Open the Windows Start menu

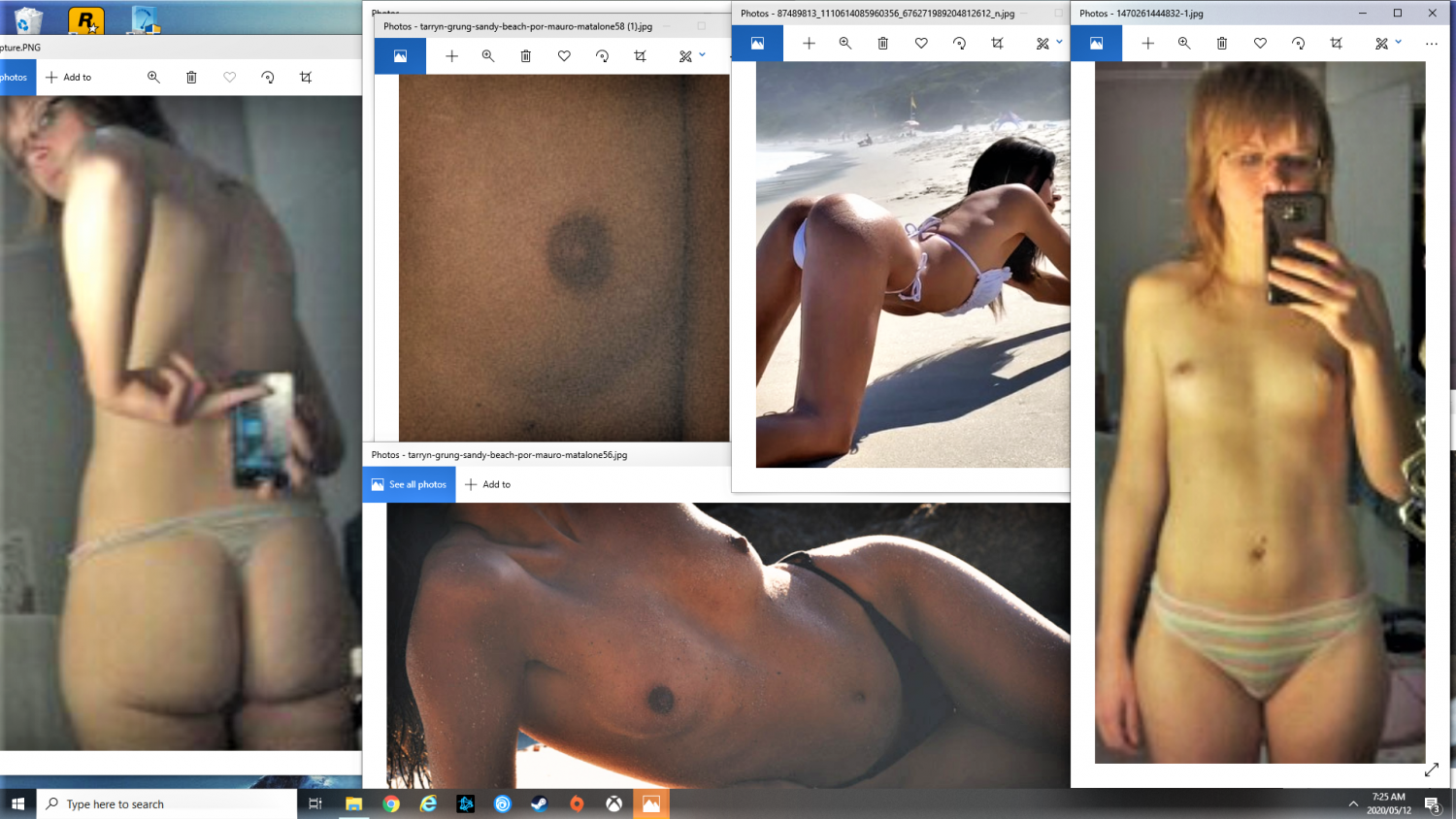tap(17, 803)
